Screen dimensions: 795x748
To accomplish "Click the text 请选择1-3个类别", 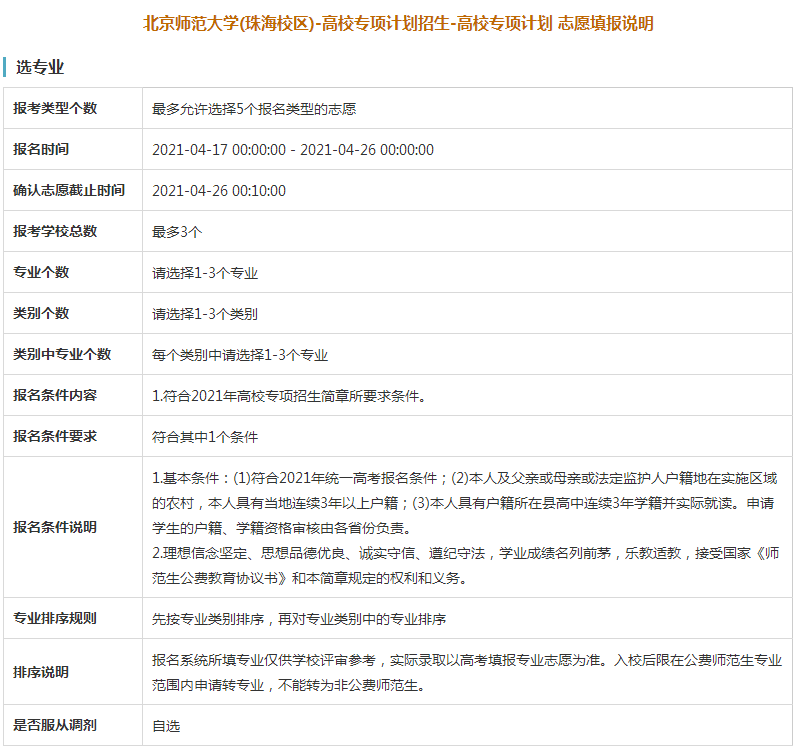I will [205, 314].
